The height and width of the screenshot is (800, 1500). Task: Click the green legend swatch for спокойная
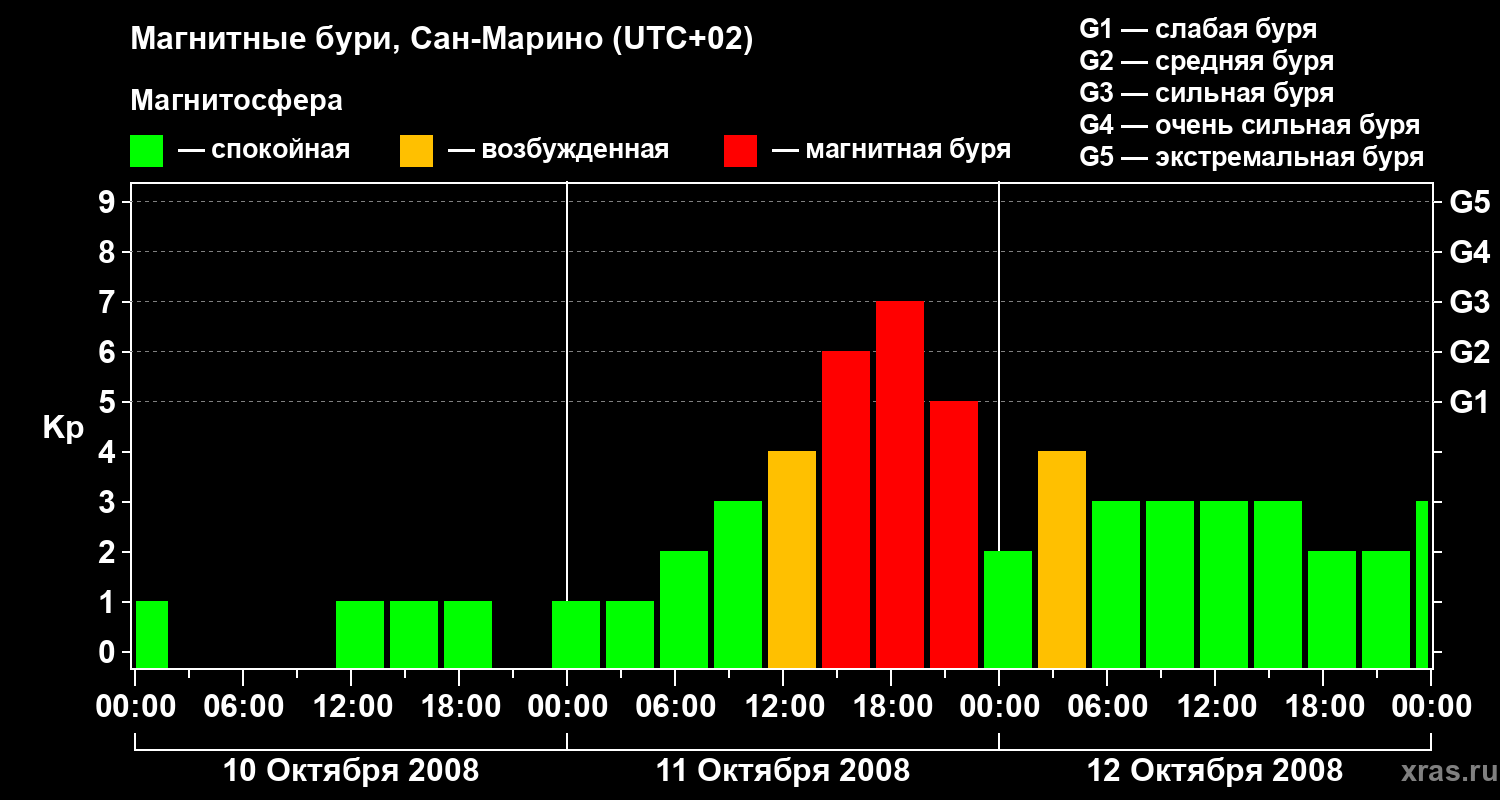(x=146, y=150)
